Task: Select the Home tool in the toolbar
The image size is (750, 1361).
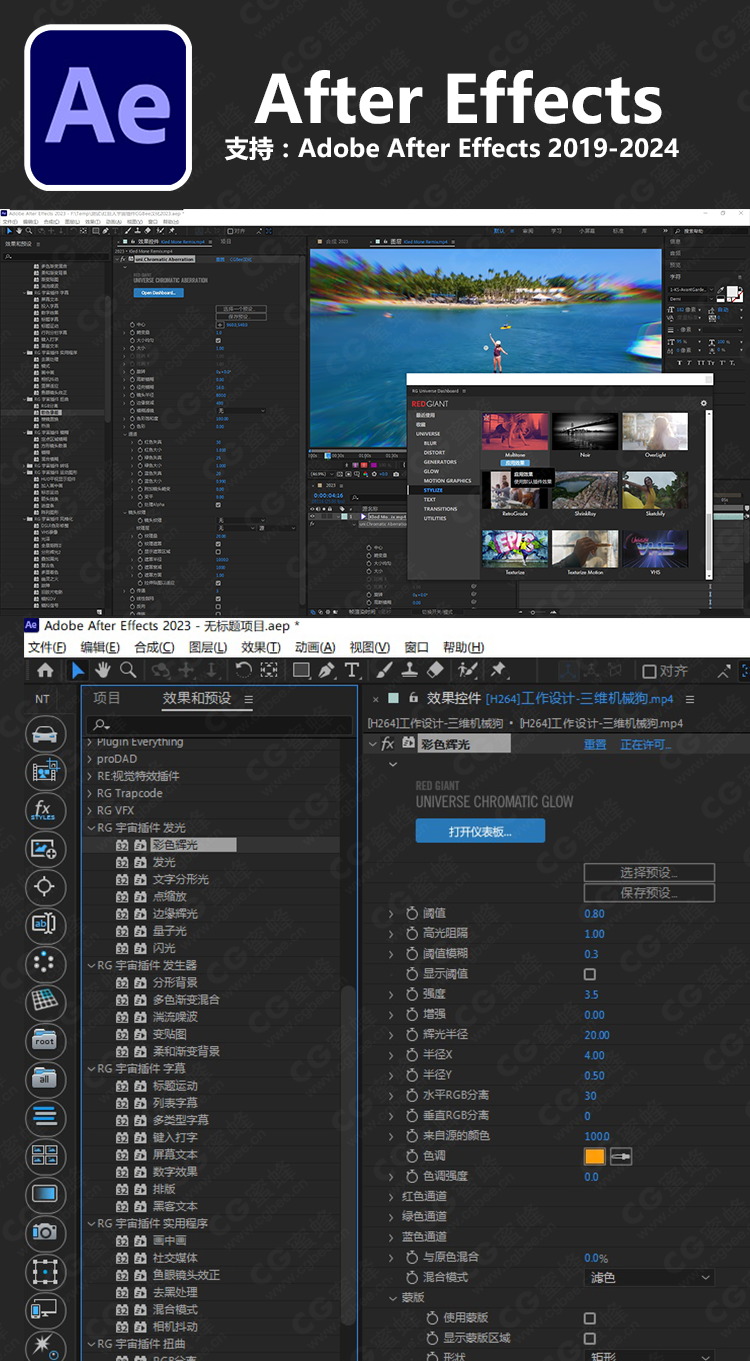Action: (x=45, y=671)
